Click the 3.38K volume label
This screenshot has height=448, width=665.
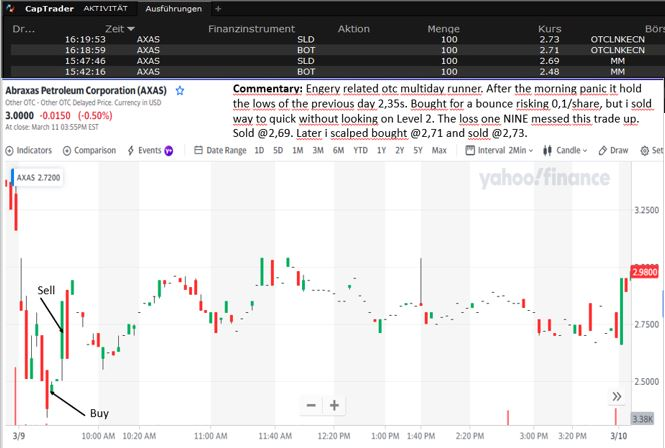tap(643, 419)
